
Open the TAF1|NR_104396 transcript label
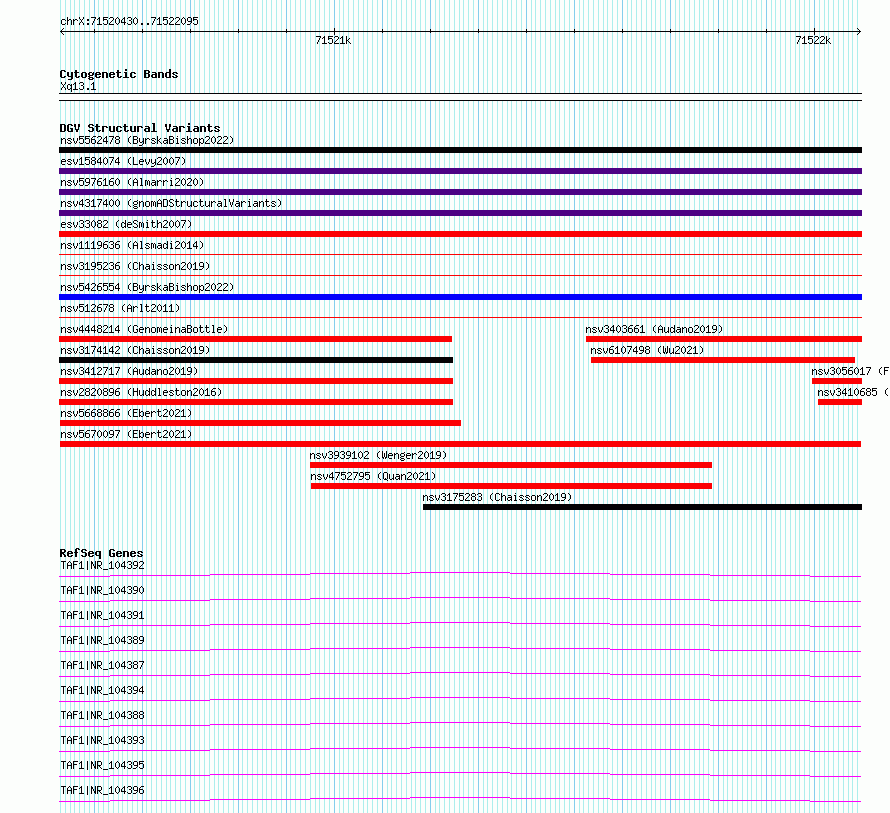pos(102,790)
